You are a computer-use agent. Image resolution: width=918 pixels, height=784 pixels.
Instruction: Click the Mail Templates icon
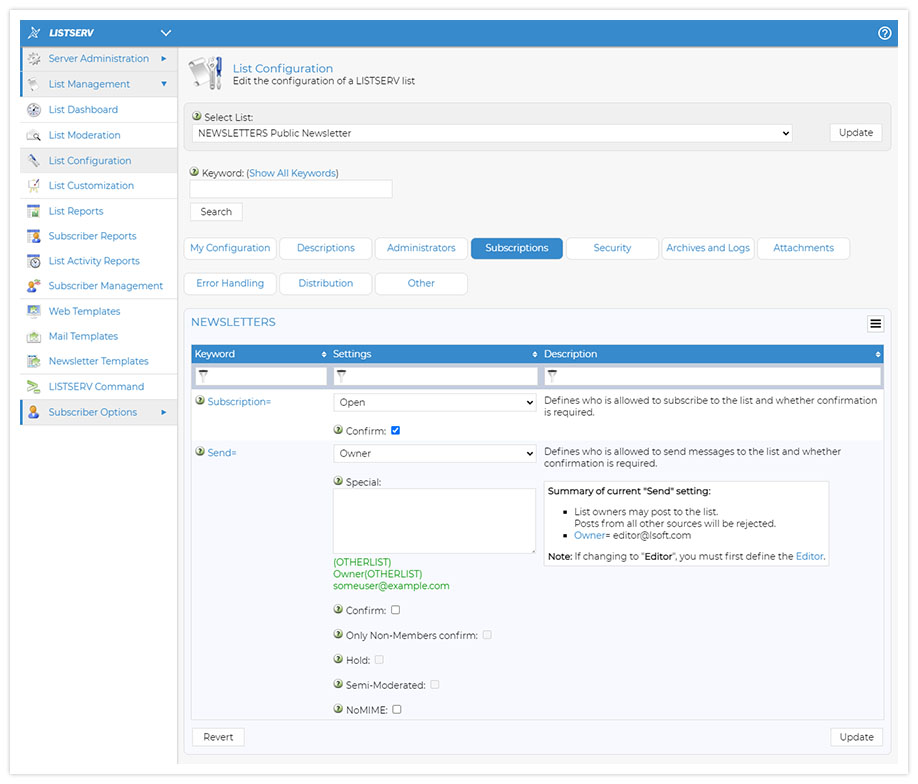point(34,336)
